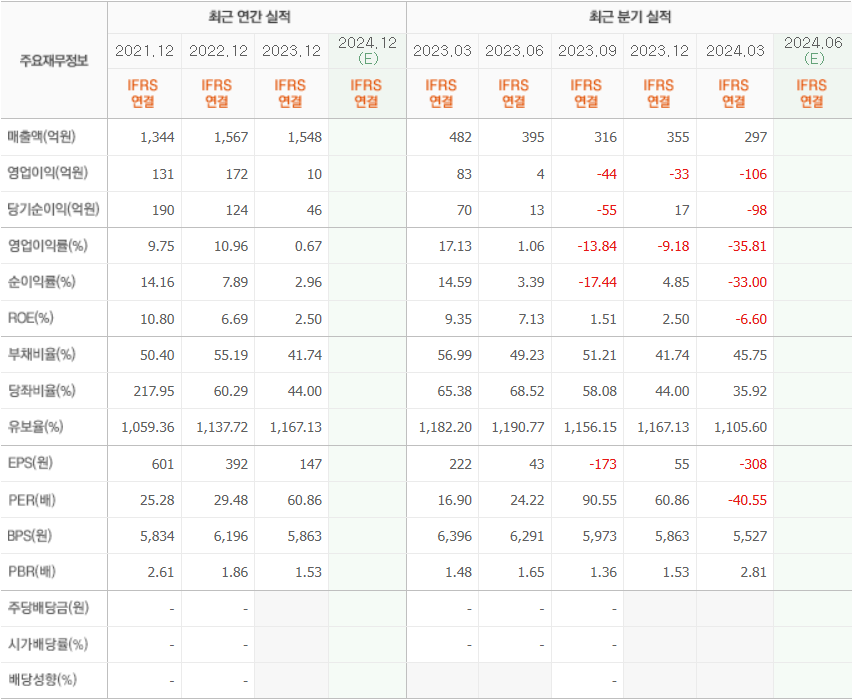Select the '유보율(%)' row label
Image resolution: width=853 pixels, height=700 pixels.
pyautogui.click(x=35, y=427)
